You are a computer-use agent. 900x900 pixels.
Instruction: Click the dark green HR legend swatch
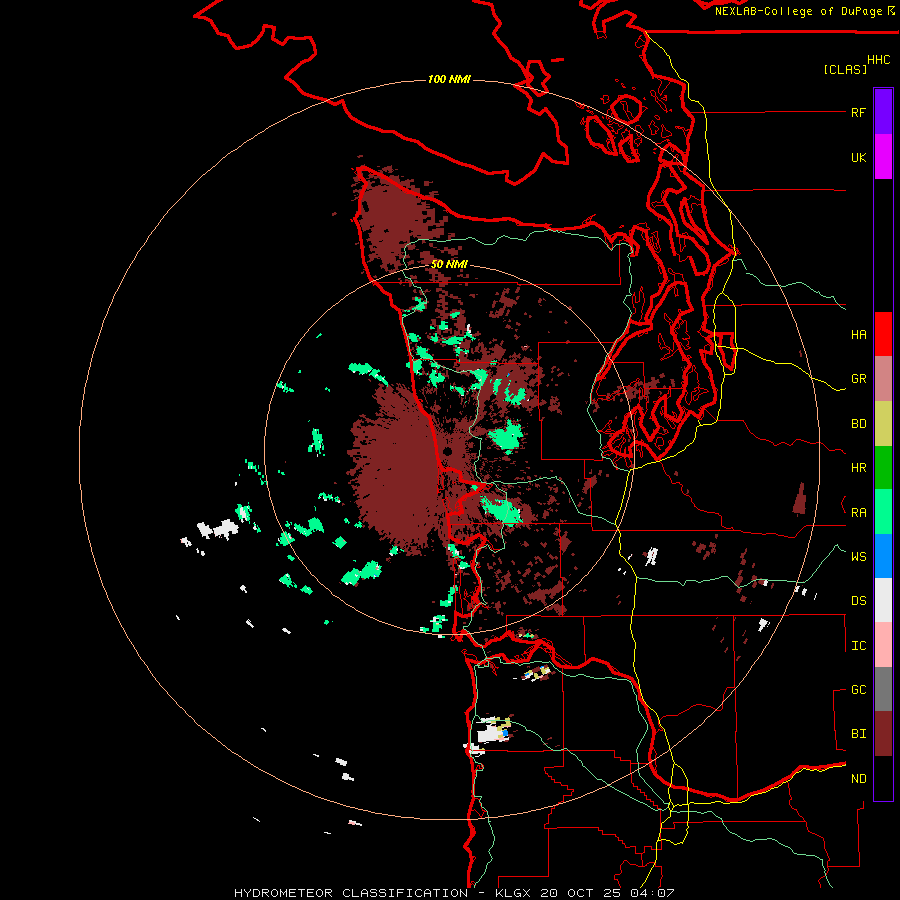click(883, 468)
